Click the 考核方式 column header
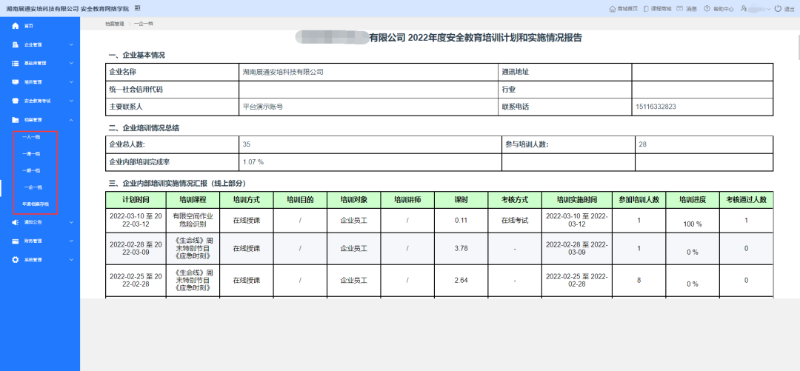This screenshot has width=800, height=371. click(x=515, y=200)
